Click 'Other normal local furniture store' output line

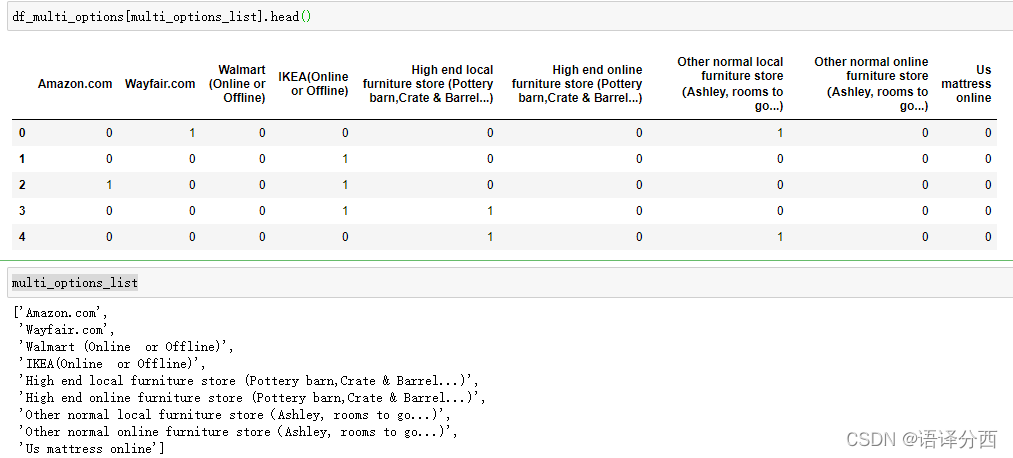pos(235,414)
